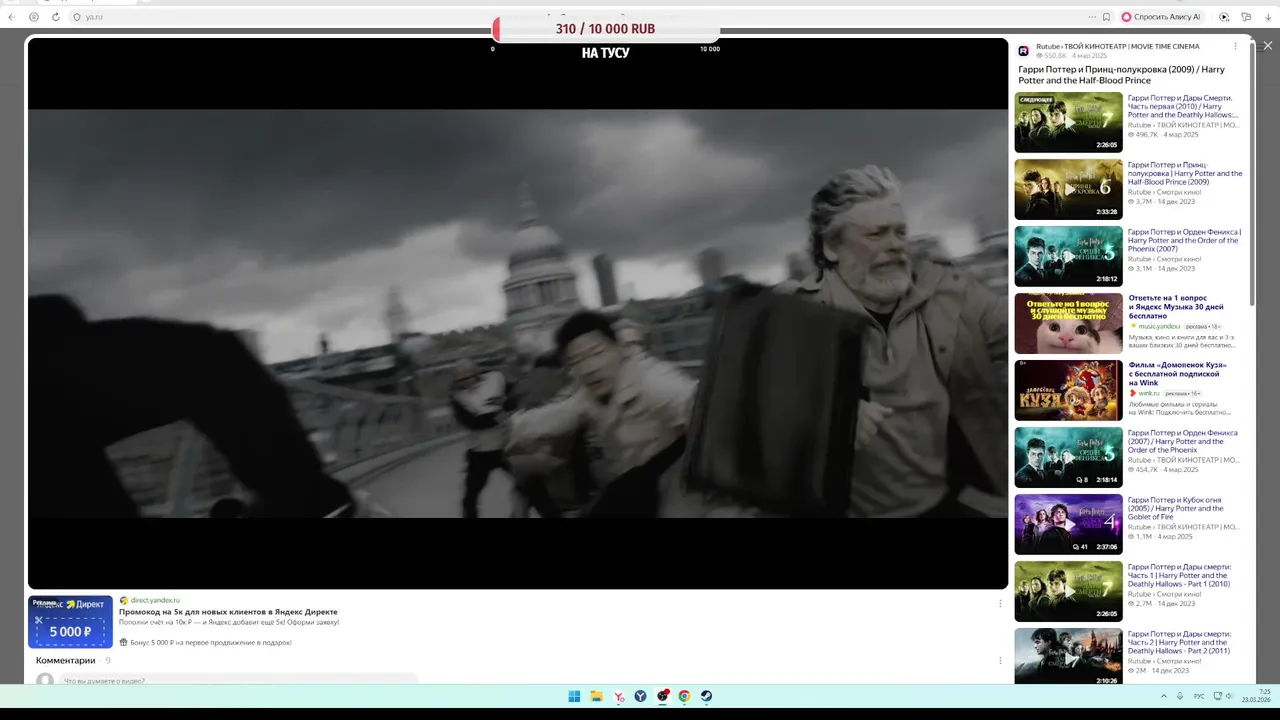
Task: Open the tabs panel icon in browser toolbar
Action: click(x=1246, y=17)
